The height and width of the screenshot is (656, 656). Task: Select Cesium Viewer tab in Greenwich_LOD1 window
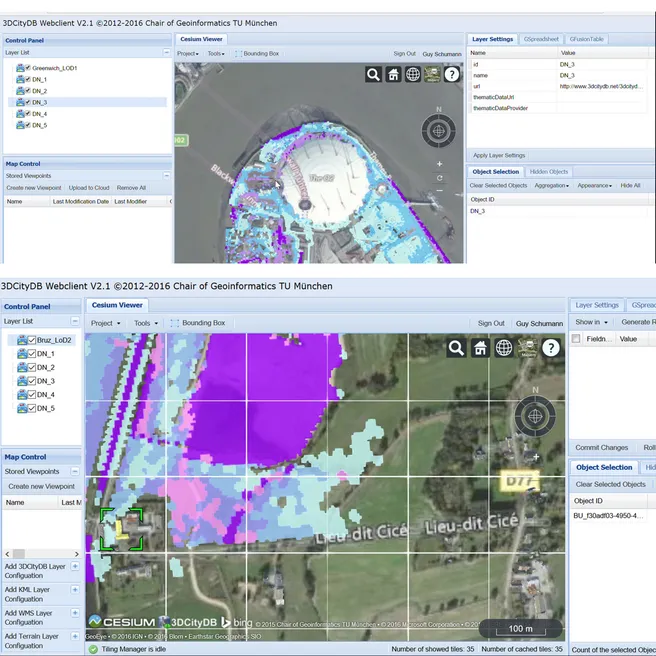click(x=201, y=39)
